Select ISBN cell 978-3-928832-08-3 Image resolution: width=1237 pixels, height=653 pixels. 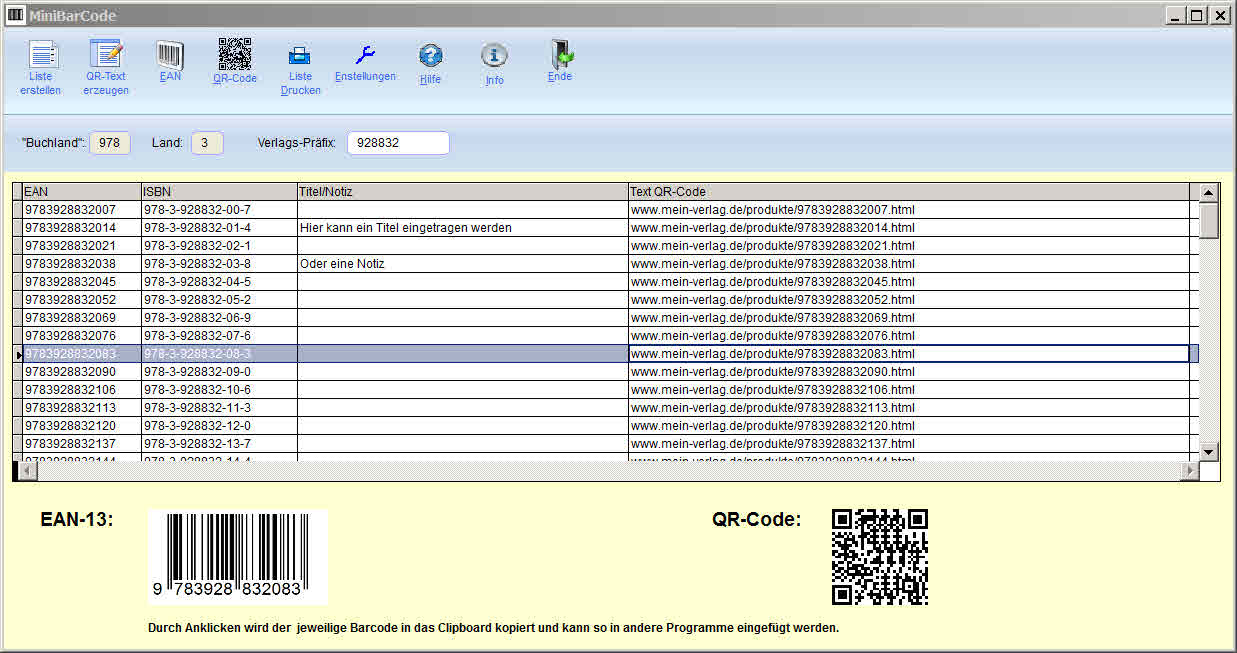click(219, 354)
